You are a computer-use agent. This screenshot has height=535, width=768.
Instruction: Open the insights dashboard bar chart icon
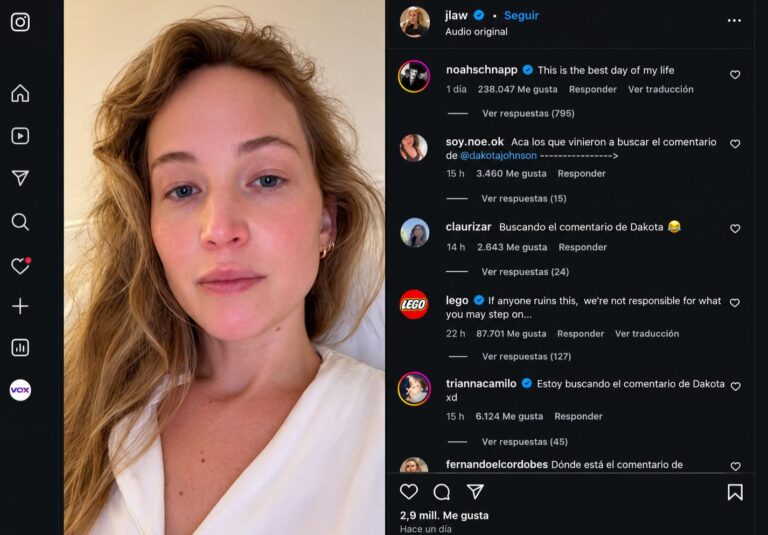pos(20,348)
